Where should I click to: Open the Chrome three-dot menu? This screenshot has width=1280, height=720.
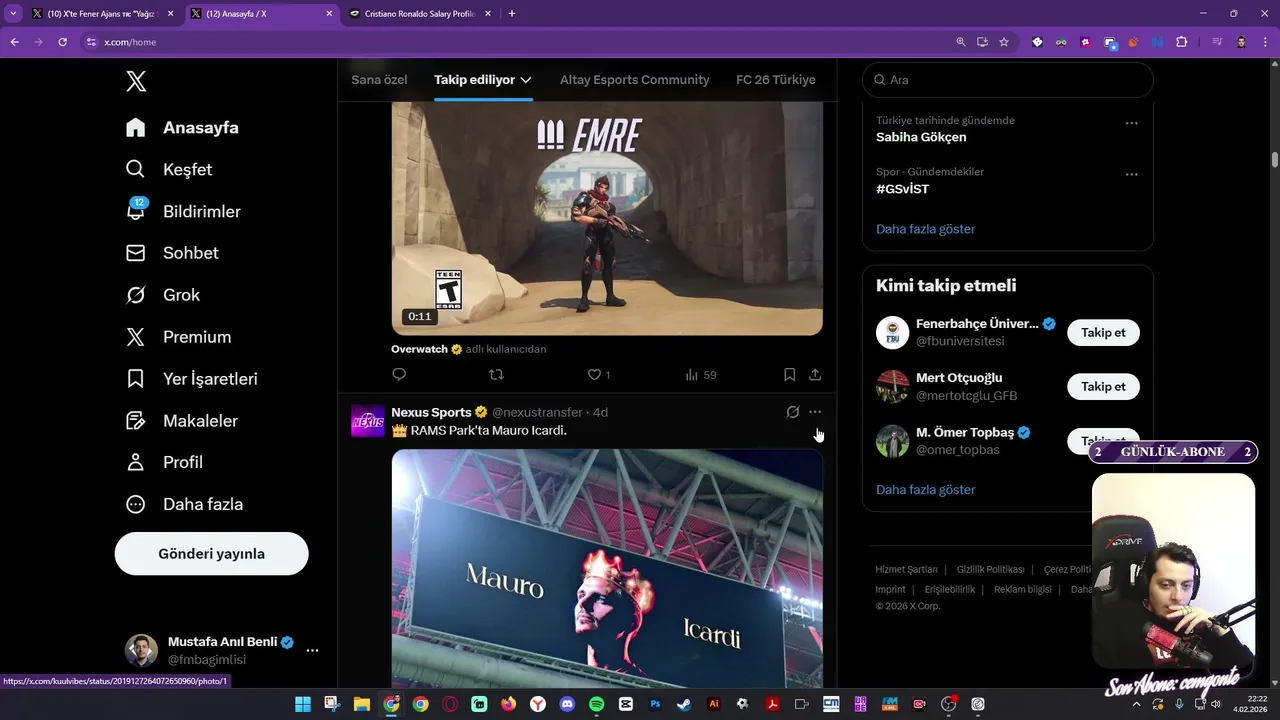tap(1265, 42)
